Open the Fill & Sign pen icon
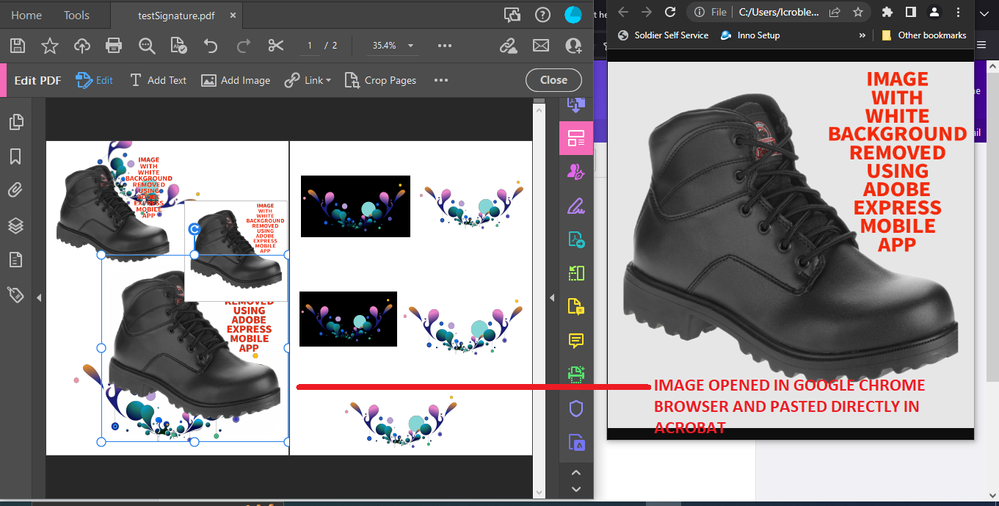Screen dimensions: 999x506 (576, 206)
